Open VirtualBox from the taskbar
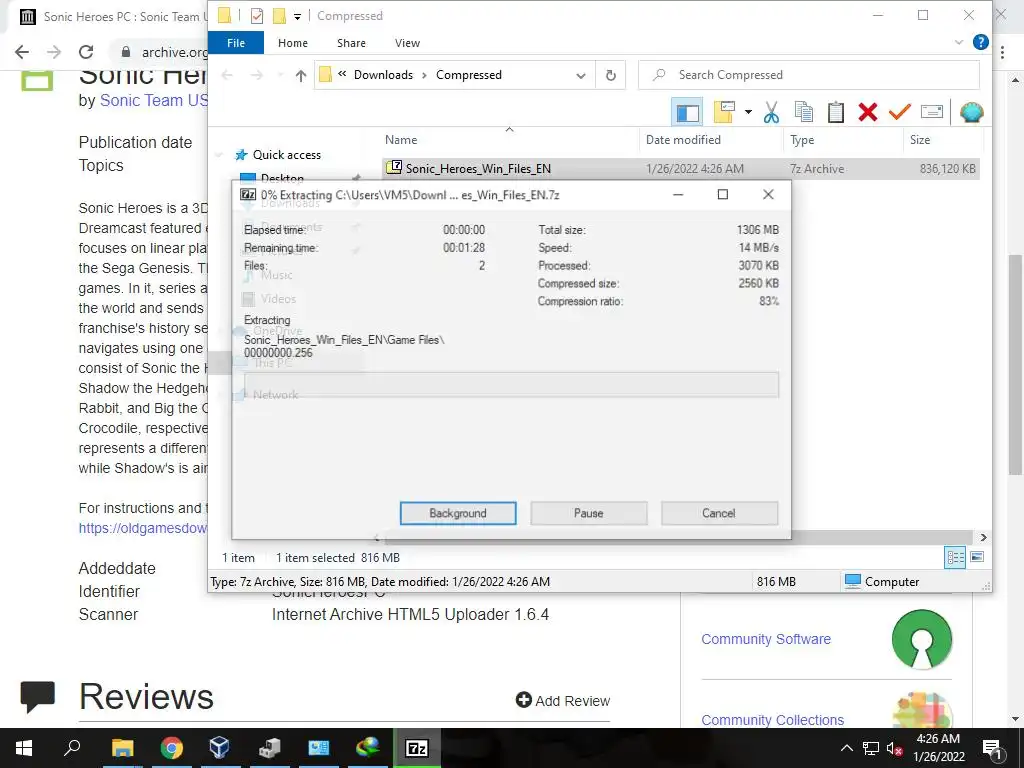 [x=219, y=748]
